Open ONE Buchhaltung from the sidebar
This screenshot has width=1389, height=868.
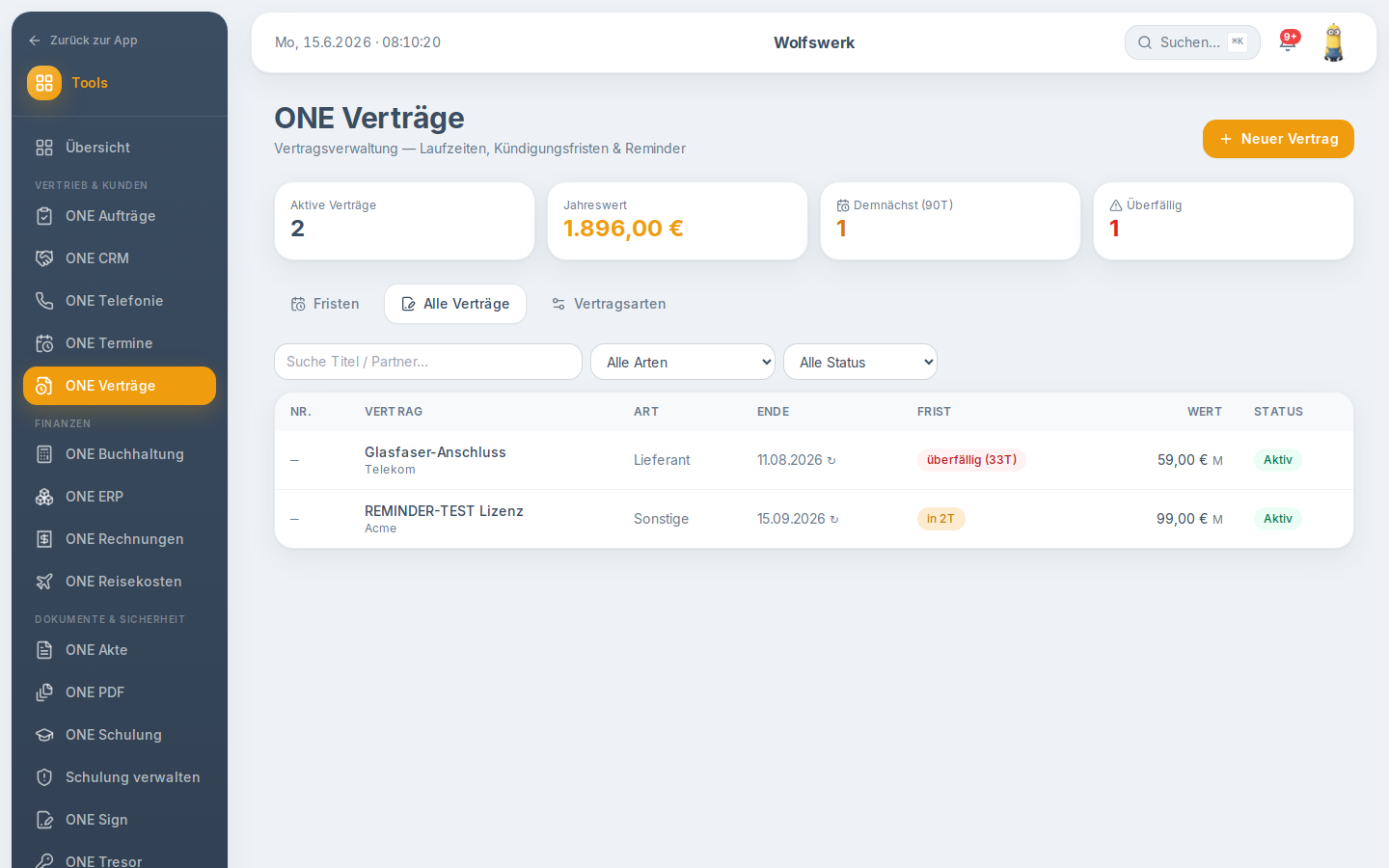pos(120,454)
